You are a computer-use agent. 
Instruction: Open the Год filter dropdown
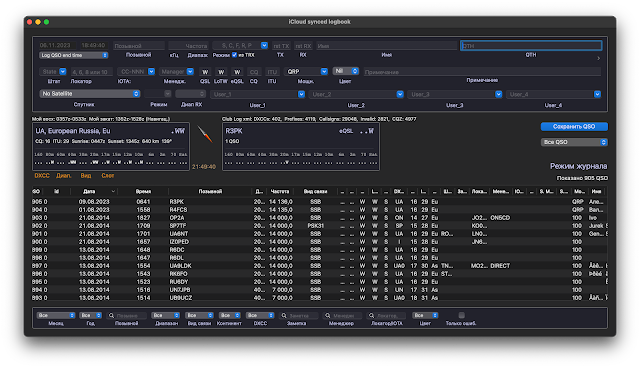coord(91,315)
